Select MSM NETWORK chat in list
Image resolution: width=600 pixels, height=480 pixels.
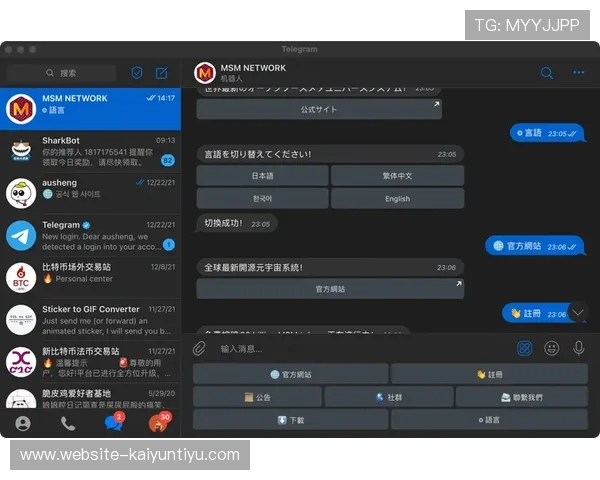[x=90, y=109]
